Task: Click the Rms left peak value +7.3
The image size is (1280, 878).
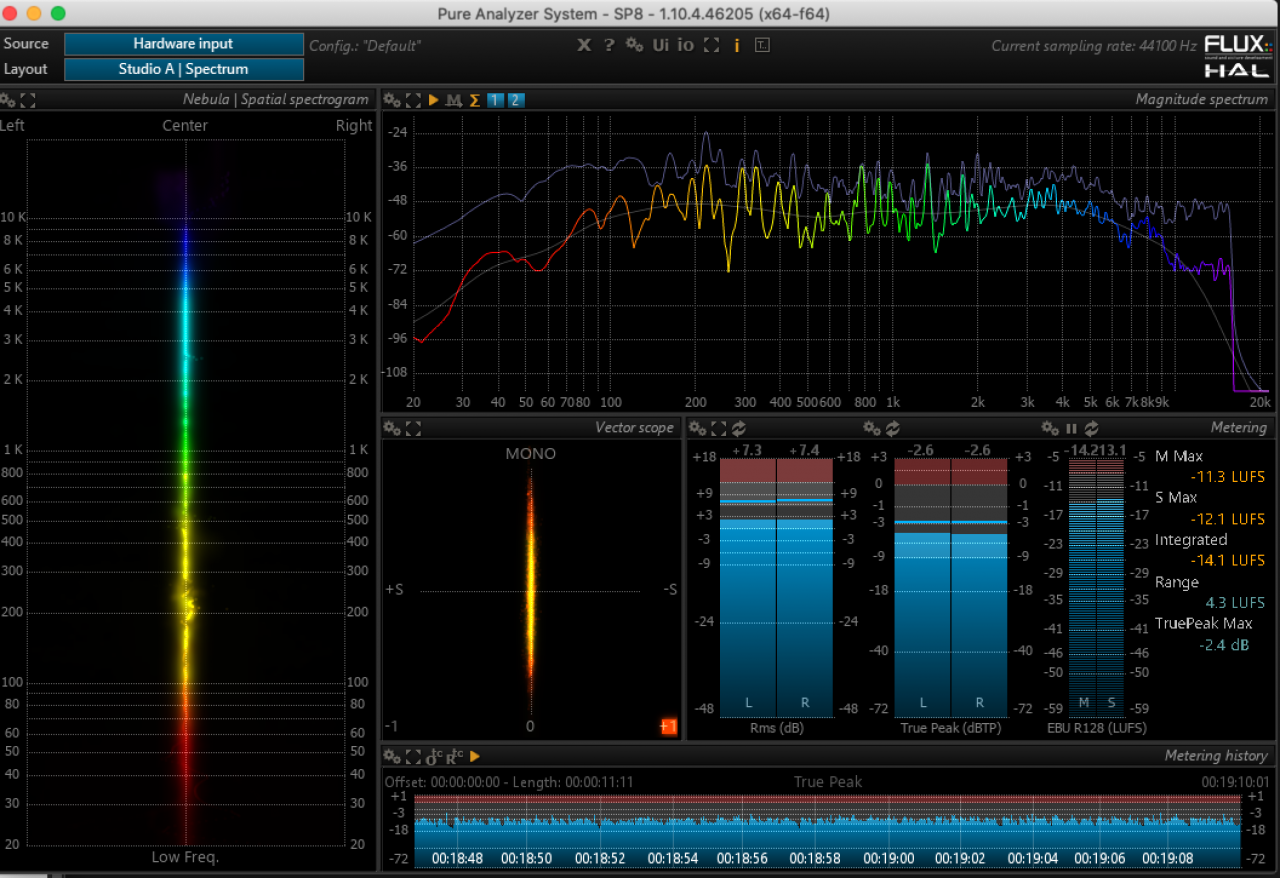Action: (746, 451)
